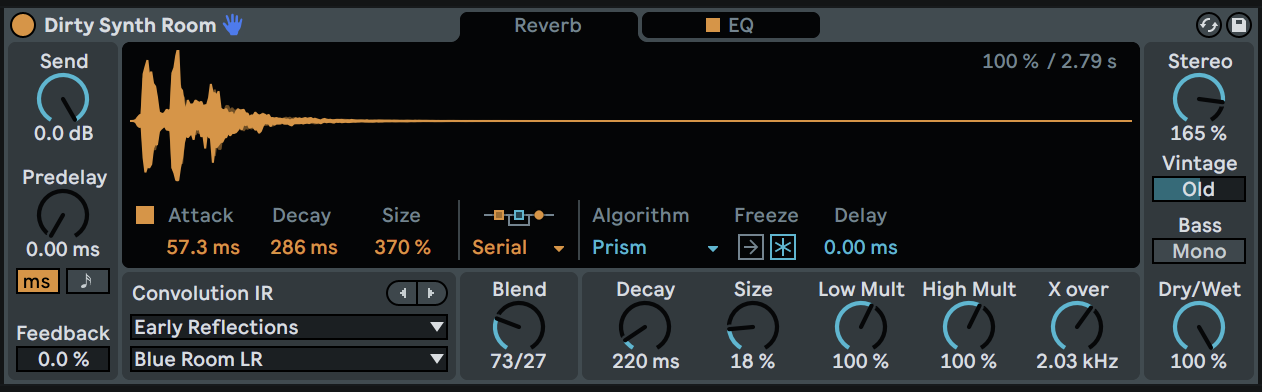
Task: Click the 100 % / 2.79 s readout
Action: [1049, 61]
